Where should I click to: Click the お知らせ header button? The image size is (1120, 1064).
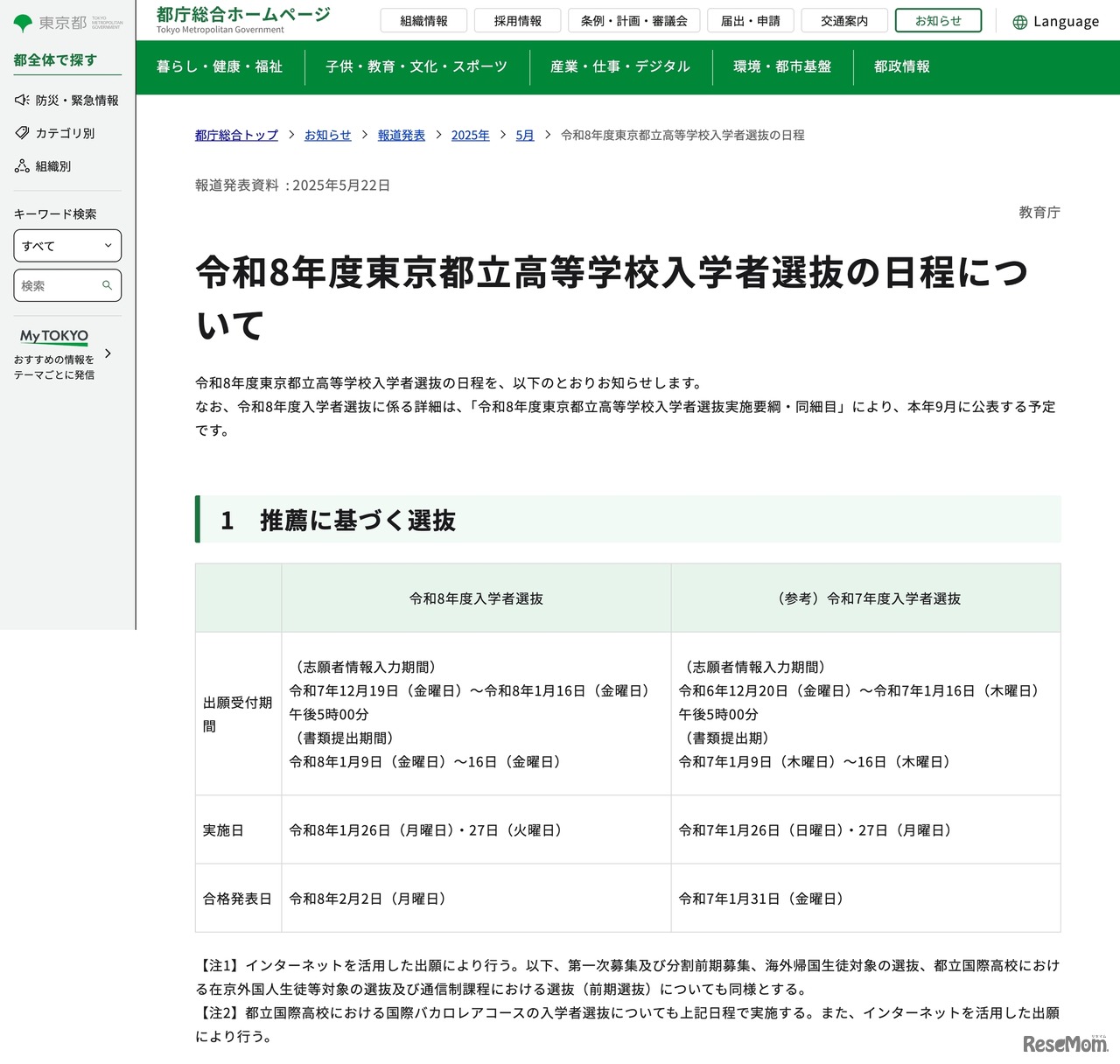(x=938, y=21)
